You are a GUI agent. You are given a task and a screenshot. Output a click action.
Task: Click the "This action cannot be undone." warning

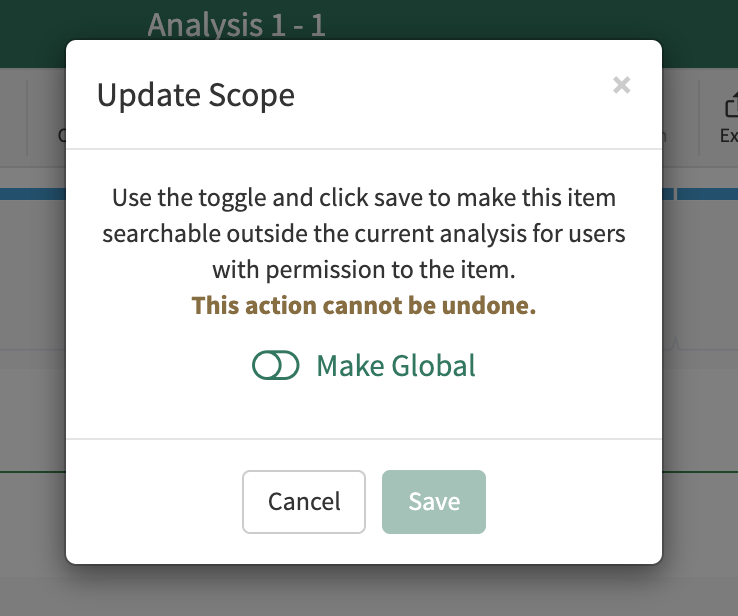tap(364, 305)
